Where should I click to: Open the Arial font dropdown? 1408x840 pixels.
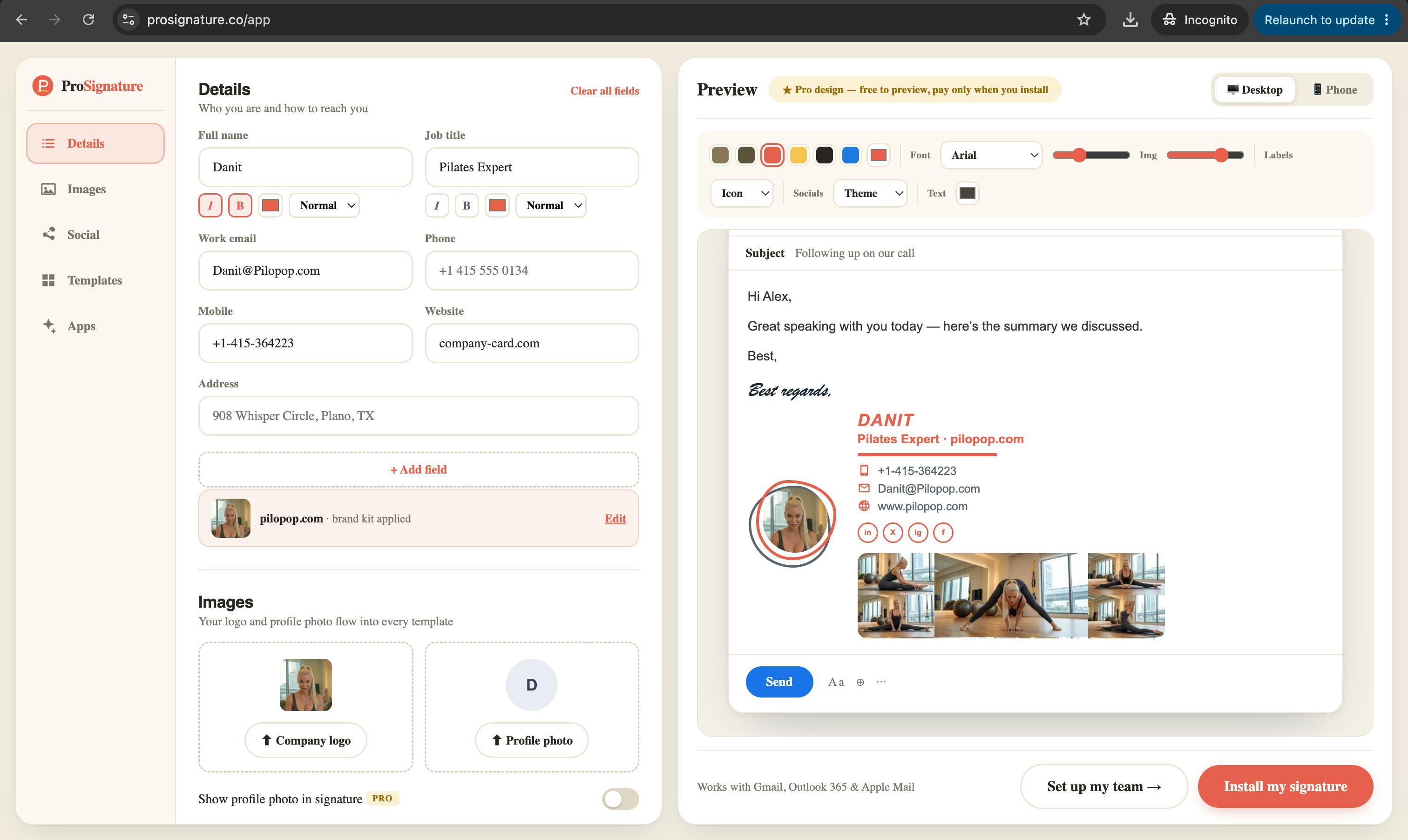[991, 155]
